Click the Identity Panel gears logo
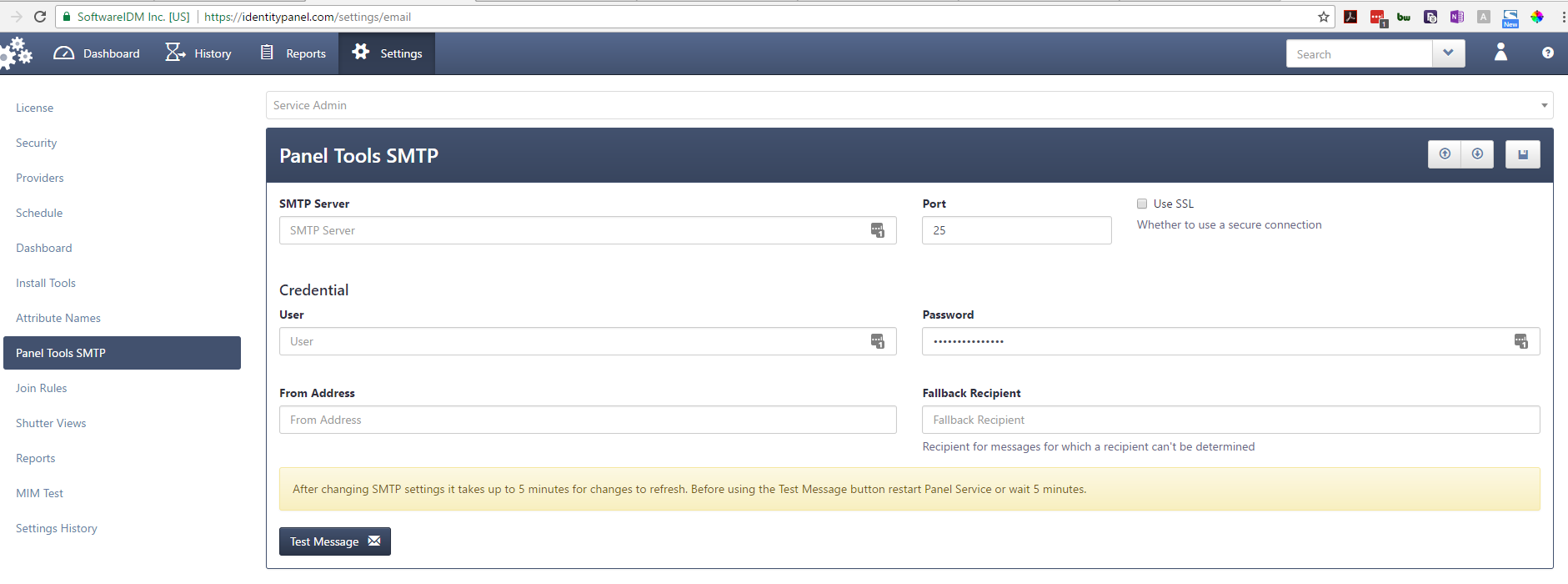Image resolution: width=1568 pixels, height=584 pixels. [16, 53]
